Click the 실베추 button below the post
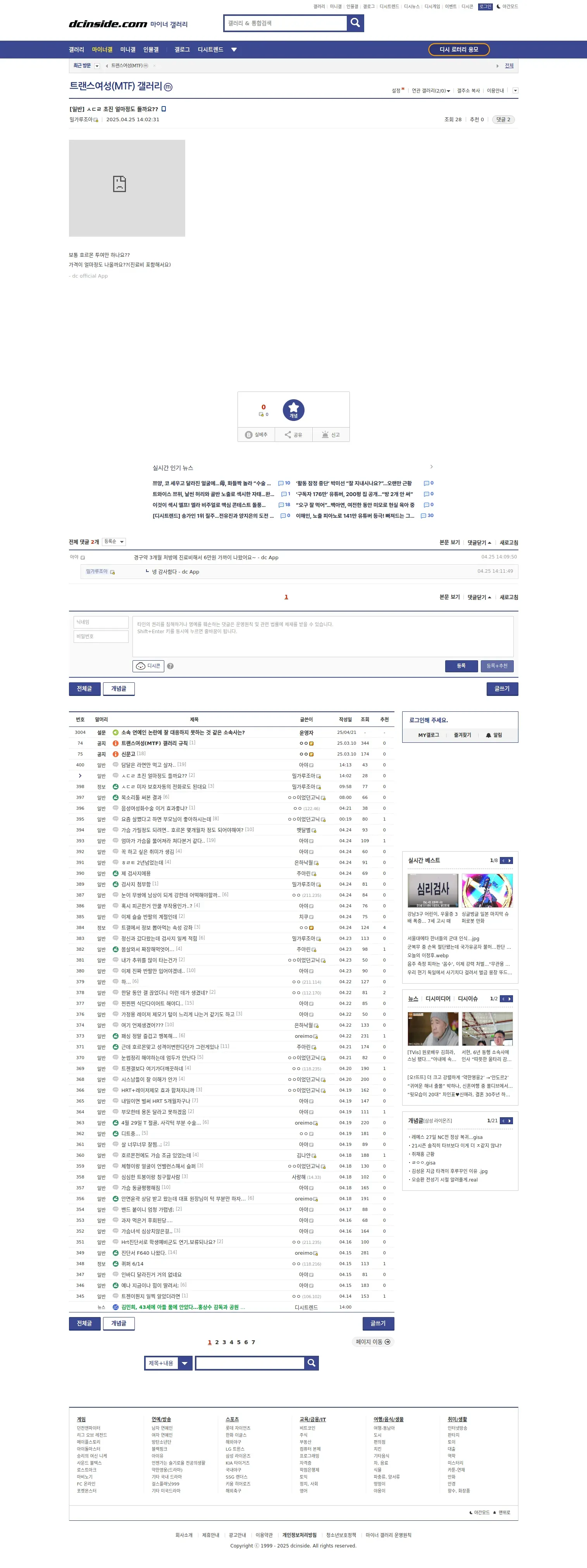Image resolution: width=587 pixels, height=1568 pixels. (256, 435)
